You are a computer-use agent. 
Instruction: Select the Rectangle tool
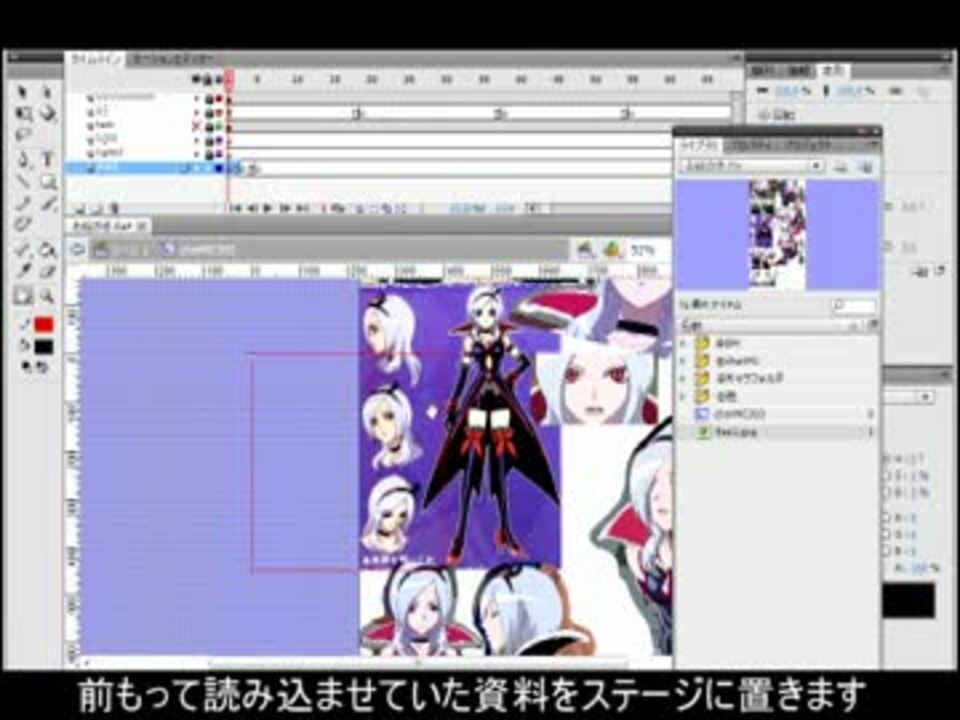click(47, 181)
